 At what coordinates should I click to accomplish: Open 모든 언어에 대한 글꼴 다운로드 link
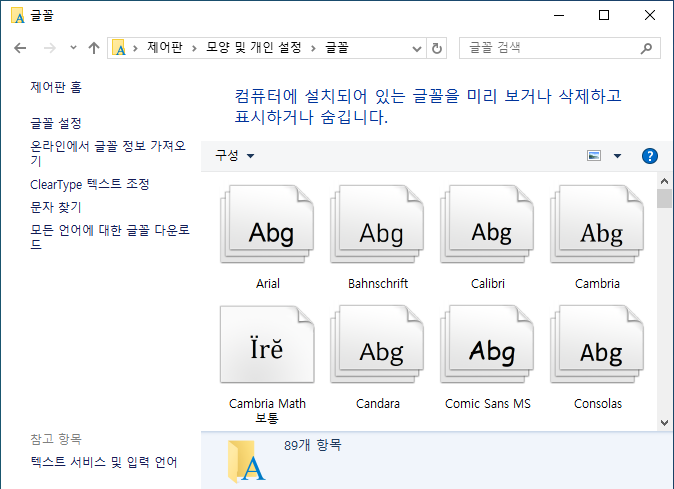[x=110, y=237]
